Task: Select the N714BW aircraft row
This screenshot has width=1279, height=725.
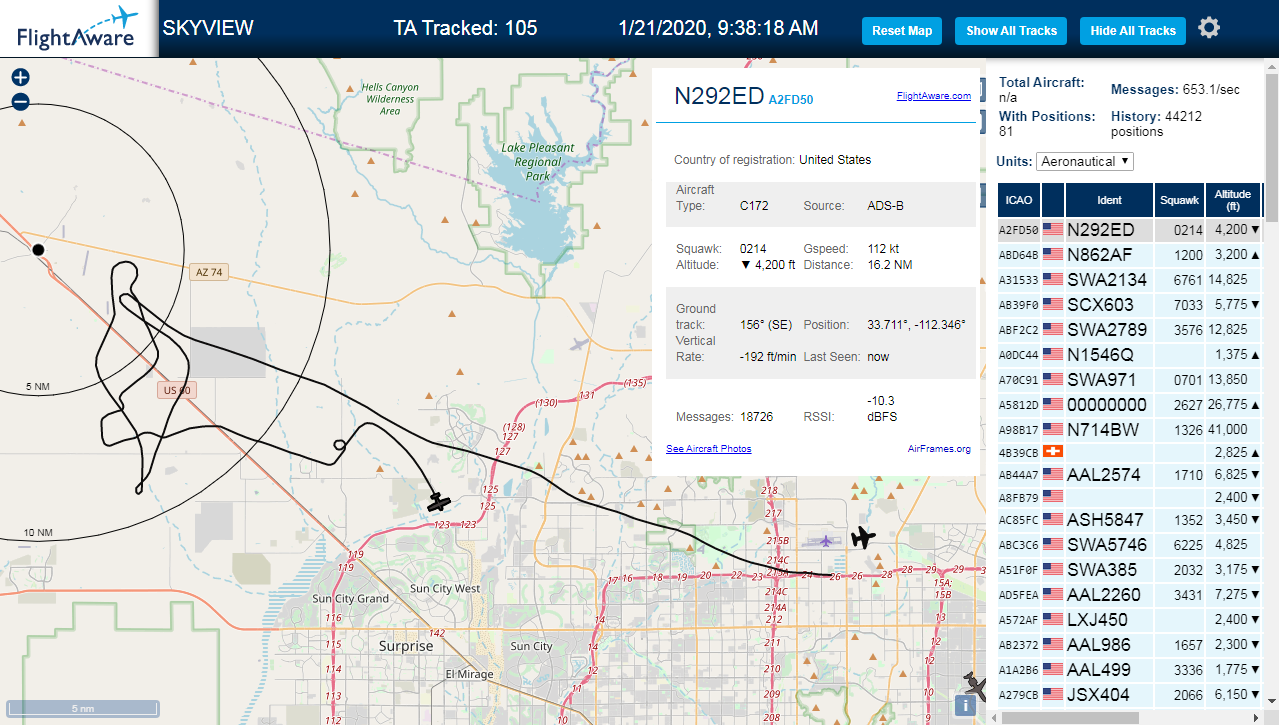Action: (x=1130, y=429)
